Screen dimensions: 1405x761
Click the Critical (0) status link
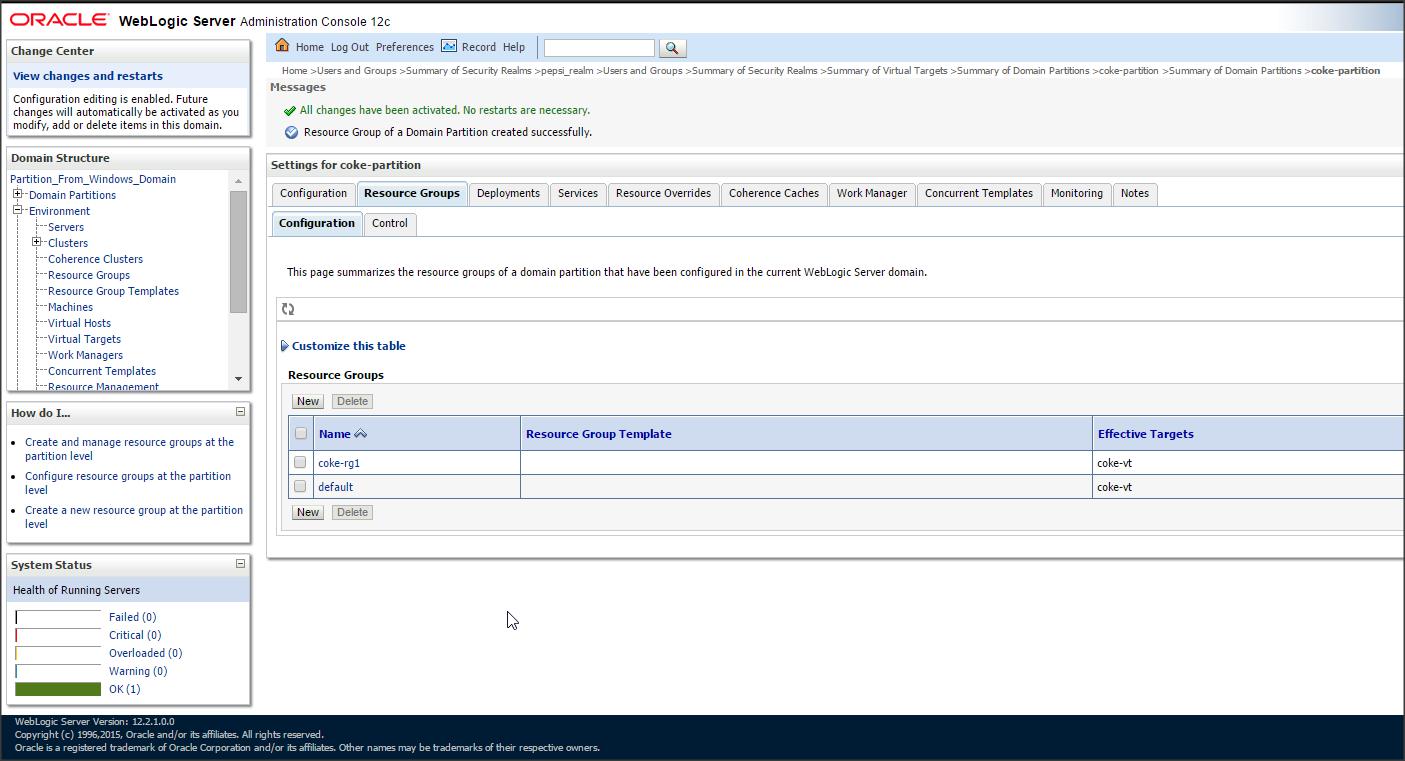click(x=135, y=635)
